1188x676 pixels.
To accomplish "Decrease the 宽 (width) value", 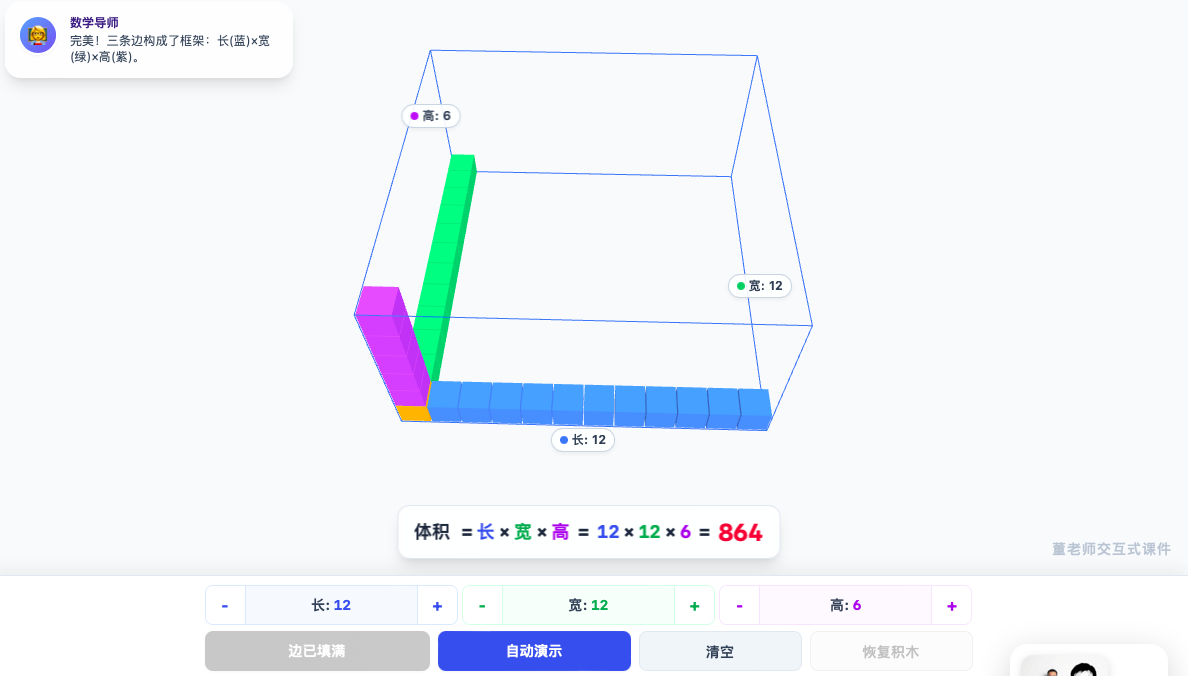I will tap(482, 605).
